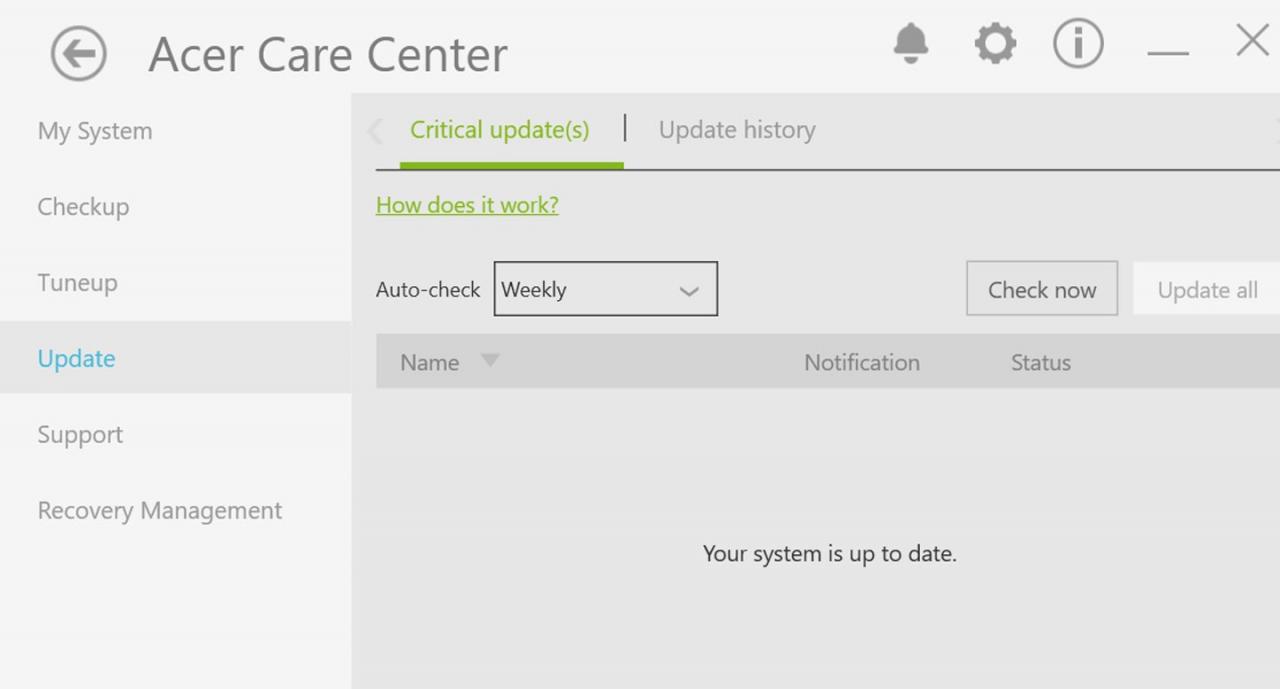
Task: Click the Update all button
Action: [x=1207, y=290]
